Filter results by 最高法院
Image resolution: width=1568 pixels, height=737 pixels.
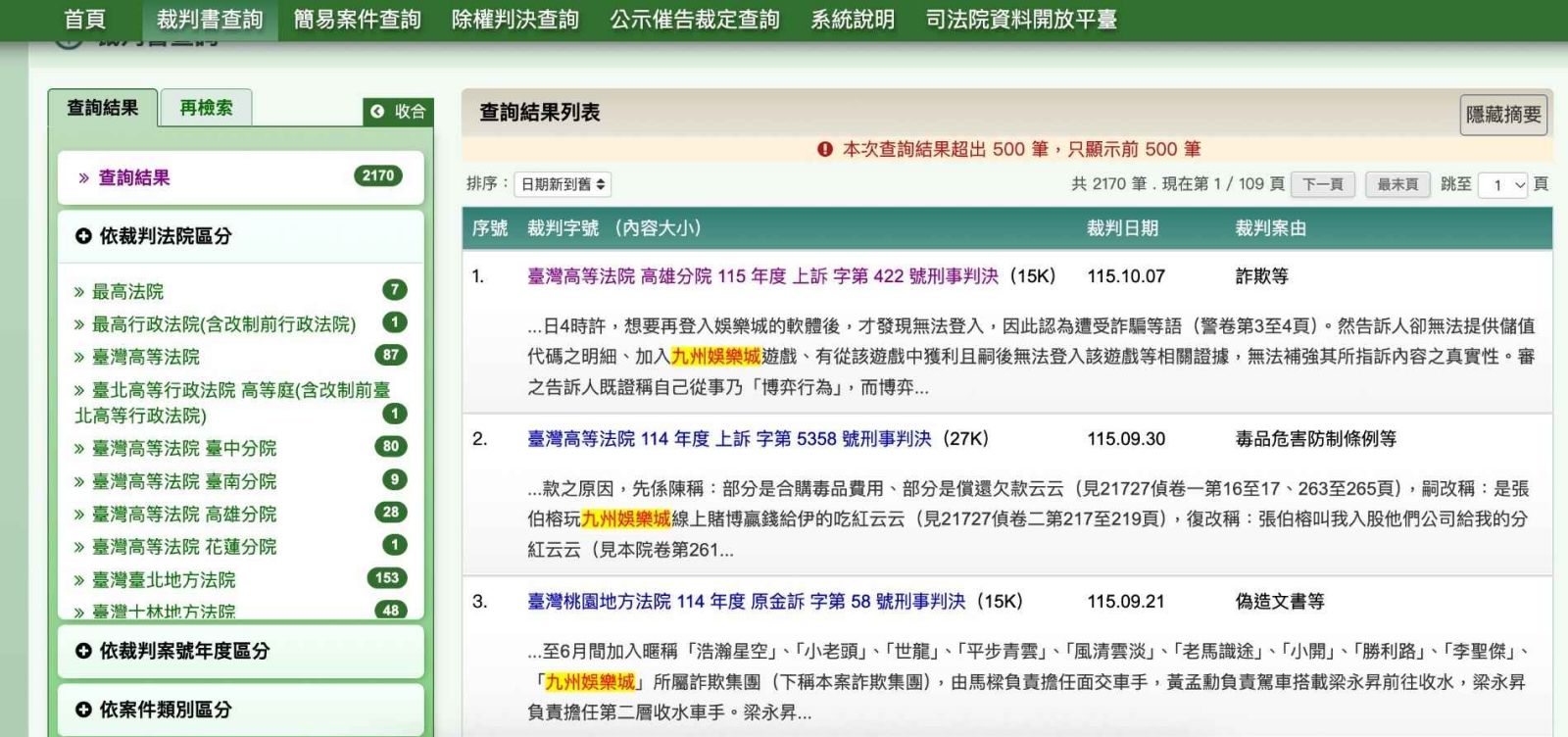(x=128, y=291)
